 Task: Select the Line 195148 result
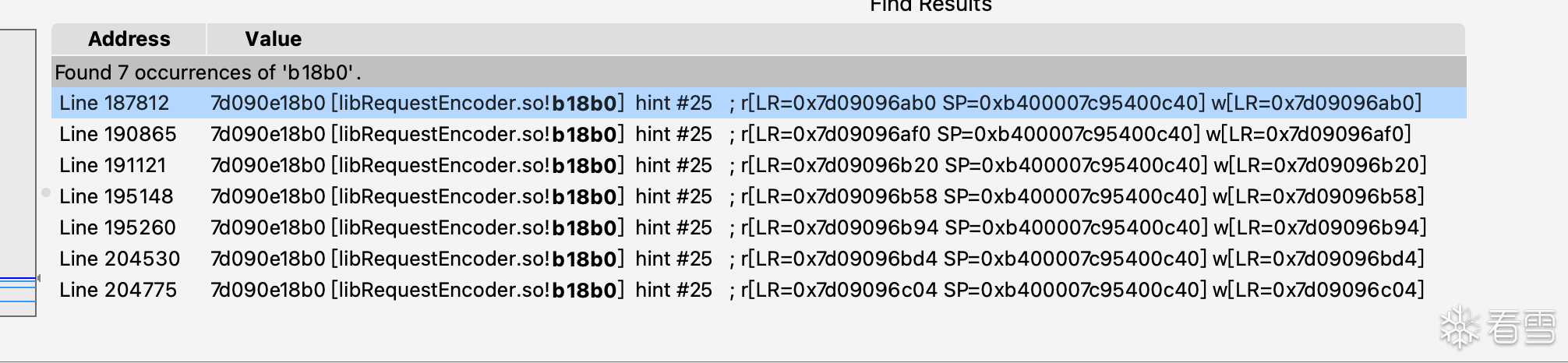[x=116, y=196]
